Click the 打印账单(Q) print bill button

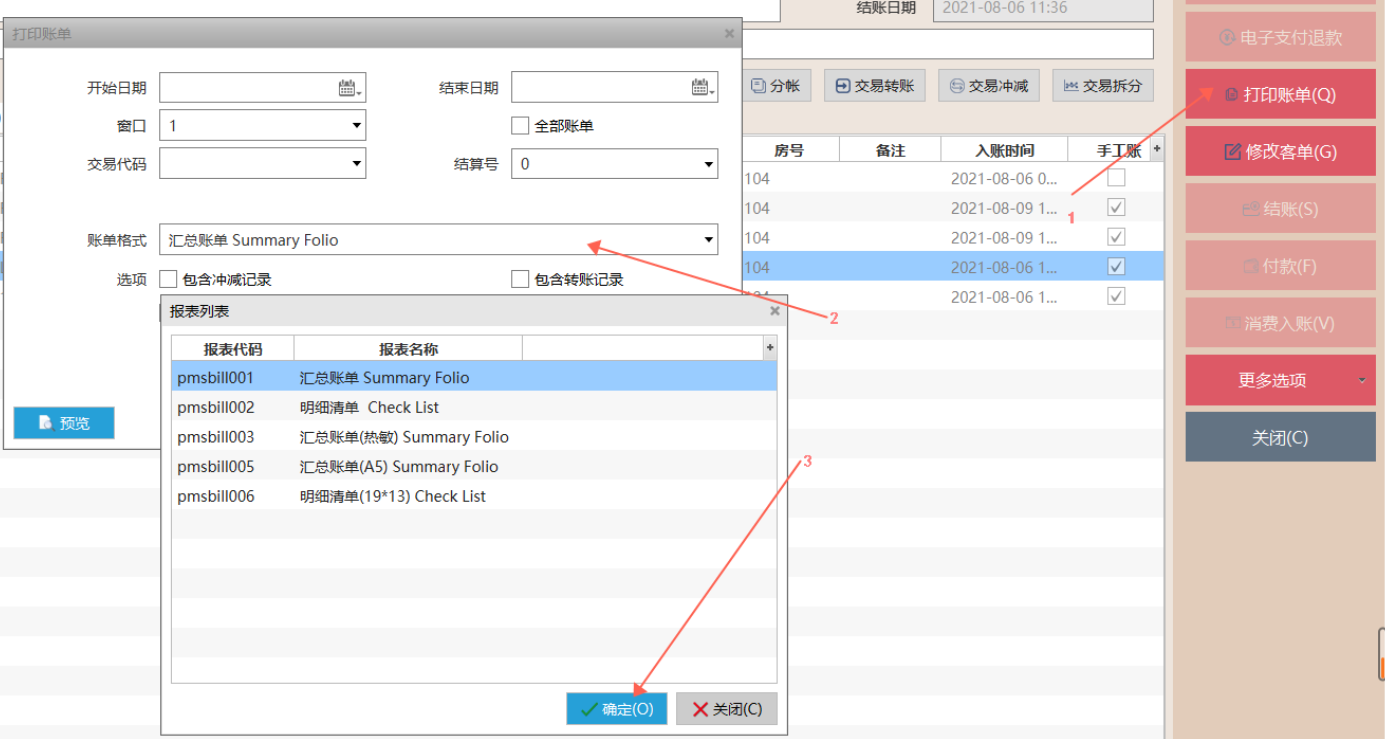point(1280,95)
